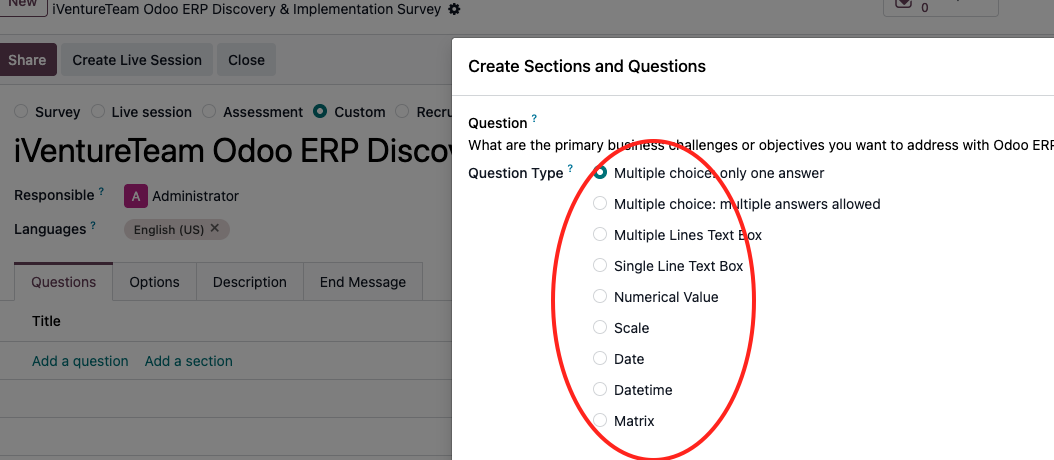Set question type to Datetime
The width and height of the screenshot is (1054, 460).
[x=600, y=389]
